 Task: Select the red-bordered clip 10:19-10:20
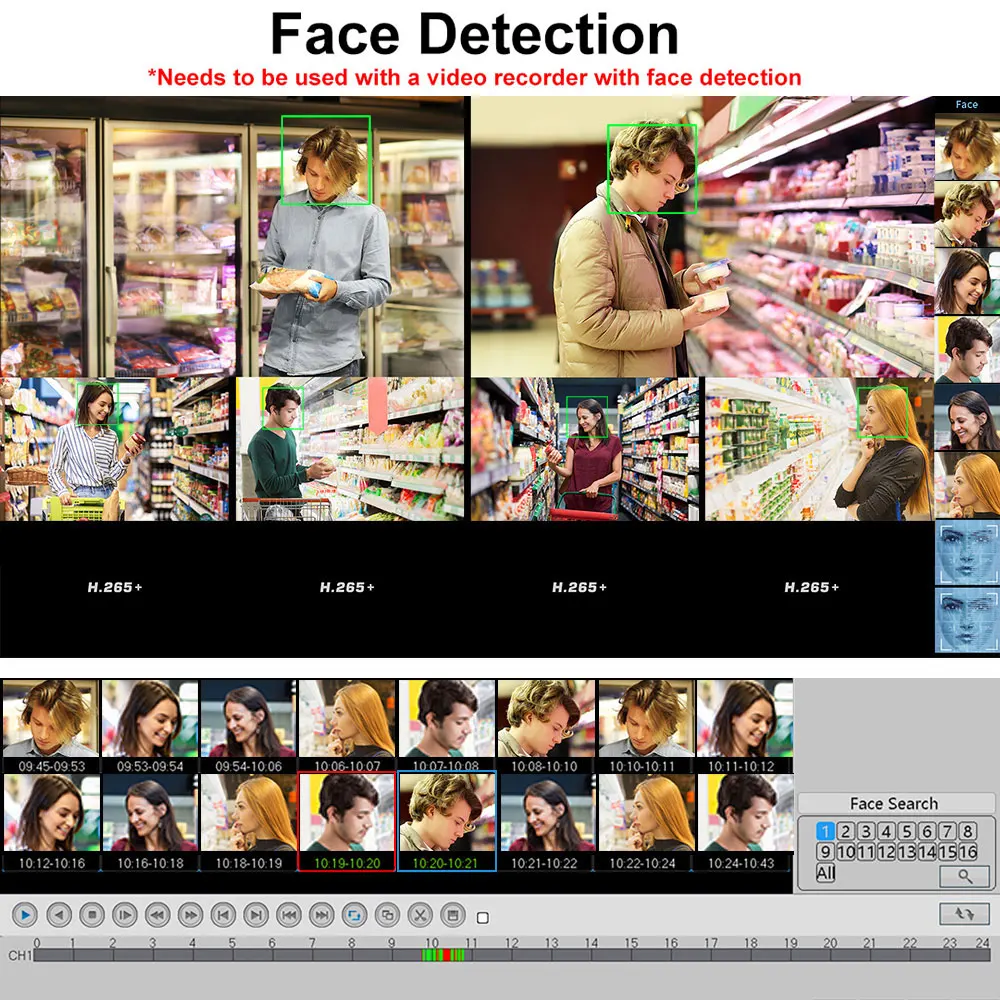(347, 821)
